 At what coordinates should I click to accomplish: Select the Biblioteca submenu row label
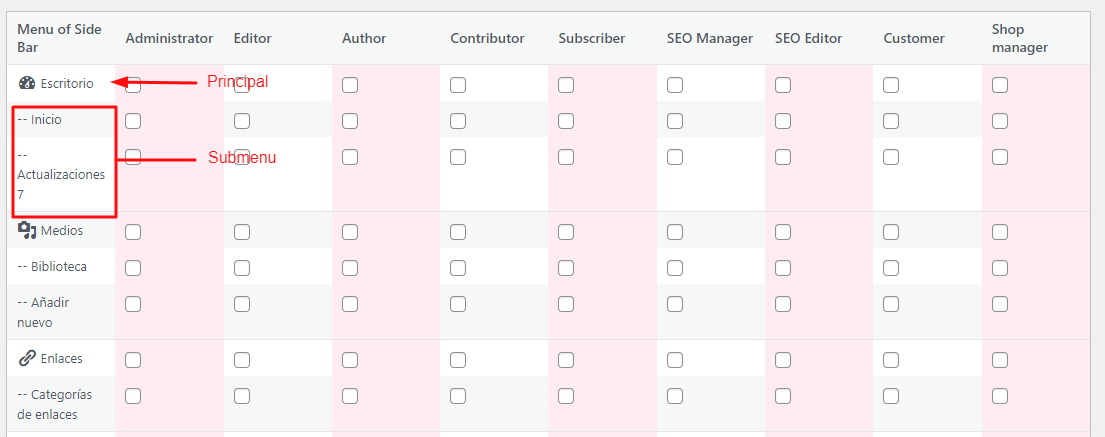[52, 266]
